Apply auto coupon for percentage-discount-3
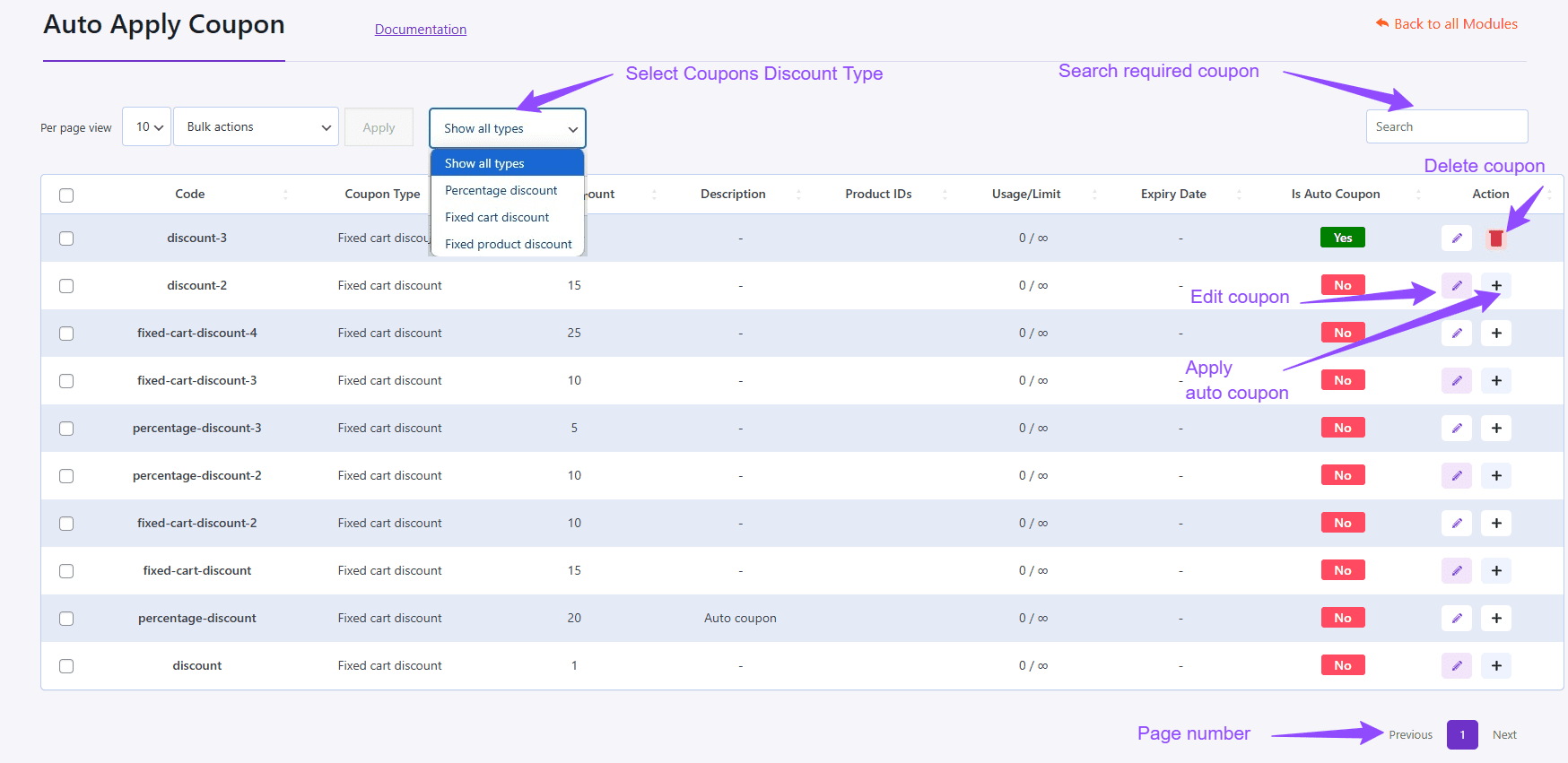1568x763 pixels. (1496, 429)
